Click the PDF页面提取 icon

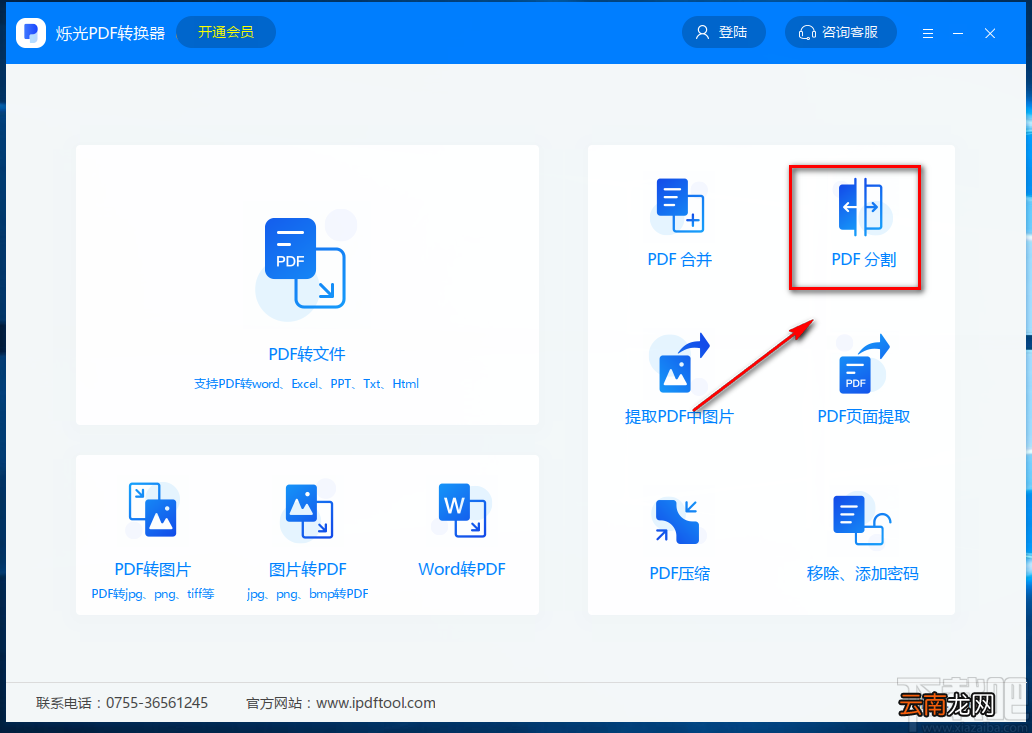click(861, 364)
